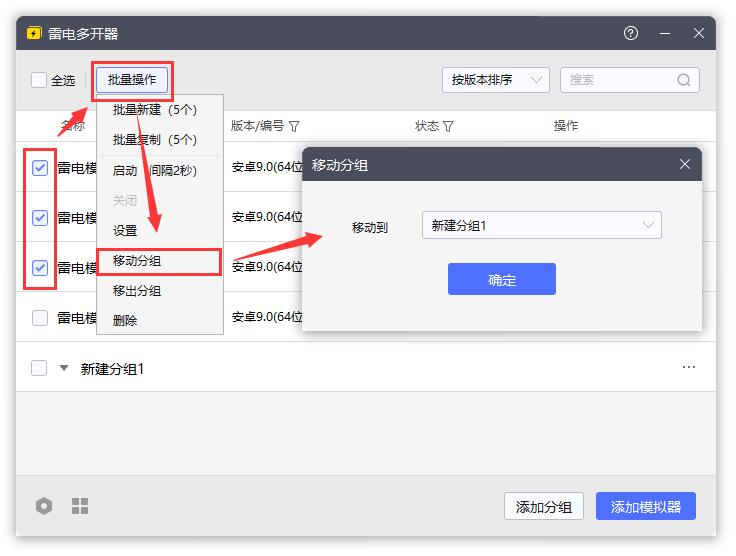Click the 批量操作 button
Image resolution: width=736 pixels, height=556 pixels.
[x=132, y=80]
